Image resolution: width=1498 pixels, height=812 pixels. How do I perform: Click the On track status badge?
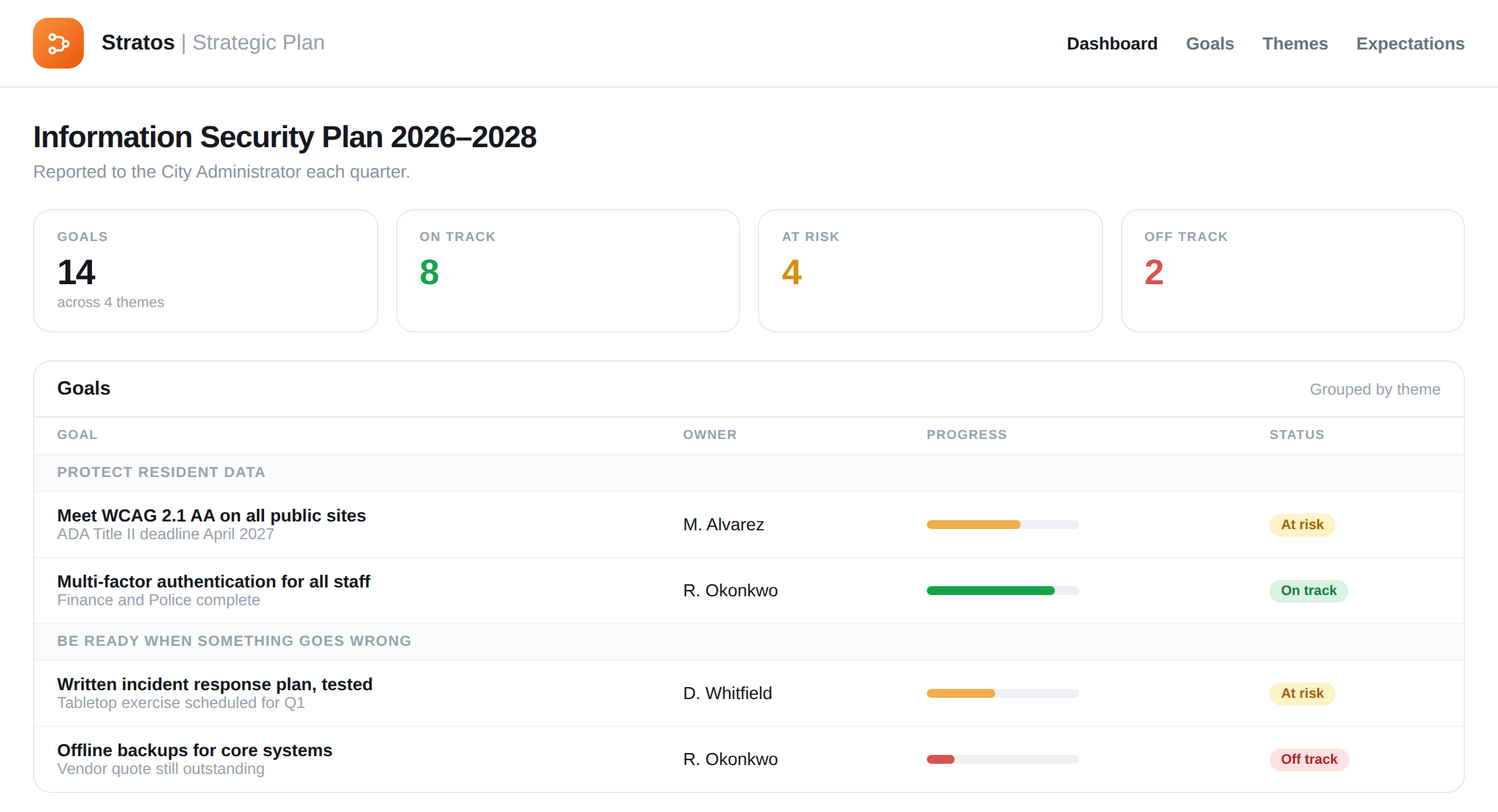1308,591
